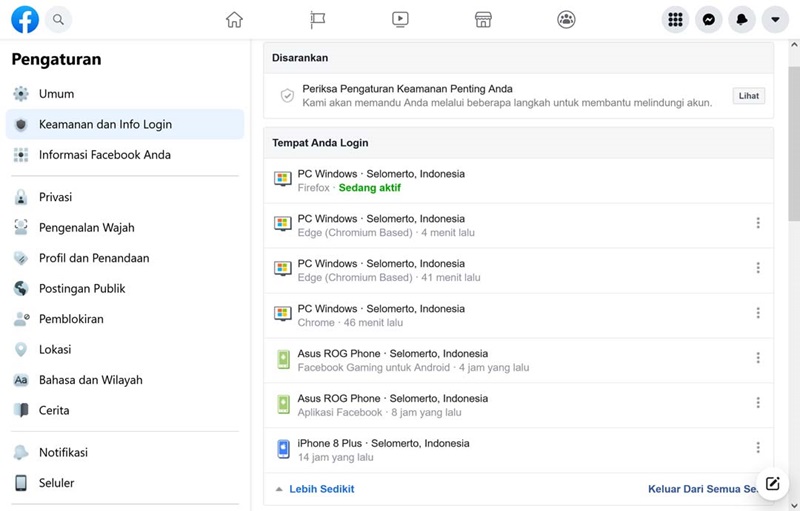Open options for Aplikasi Facebook session

758,402
